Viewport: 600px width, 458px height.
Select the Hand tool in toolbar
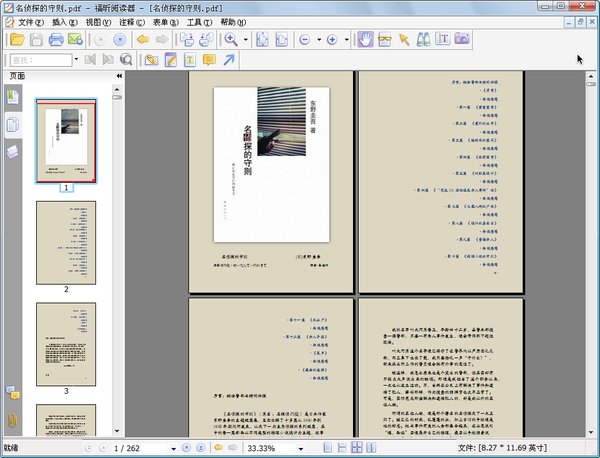[x=365, y=39]
